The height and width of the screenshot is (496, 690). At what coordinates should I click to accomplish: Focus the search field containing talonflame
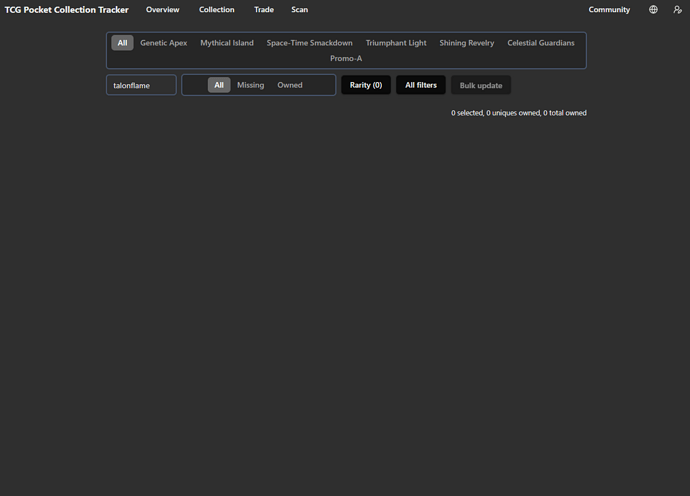(x=141, y=85)
